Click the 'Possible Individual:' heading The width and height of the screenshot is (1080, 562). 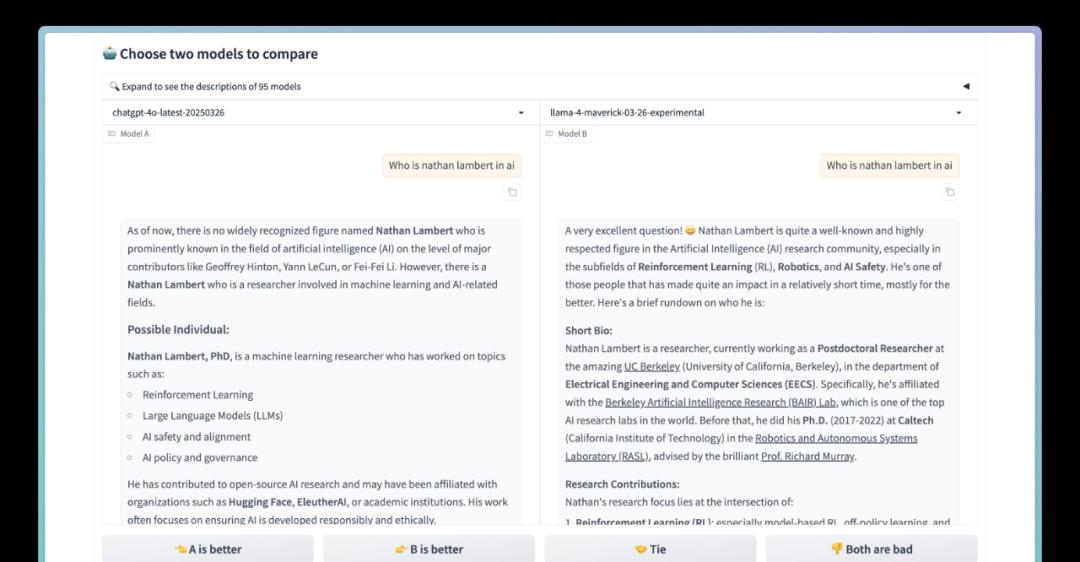coord(178,329)
